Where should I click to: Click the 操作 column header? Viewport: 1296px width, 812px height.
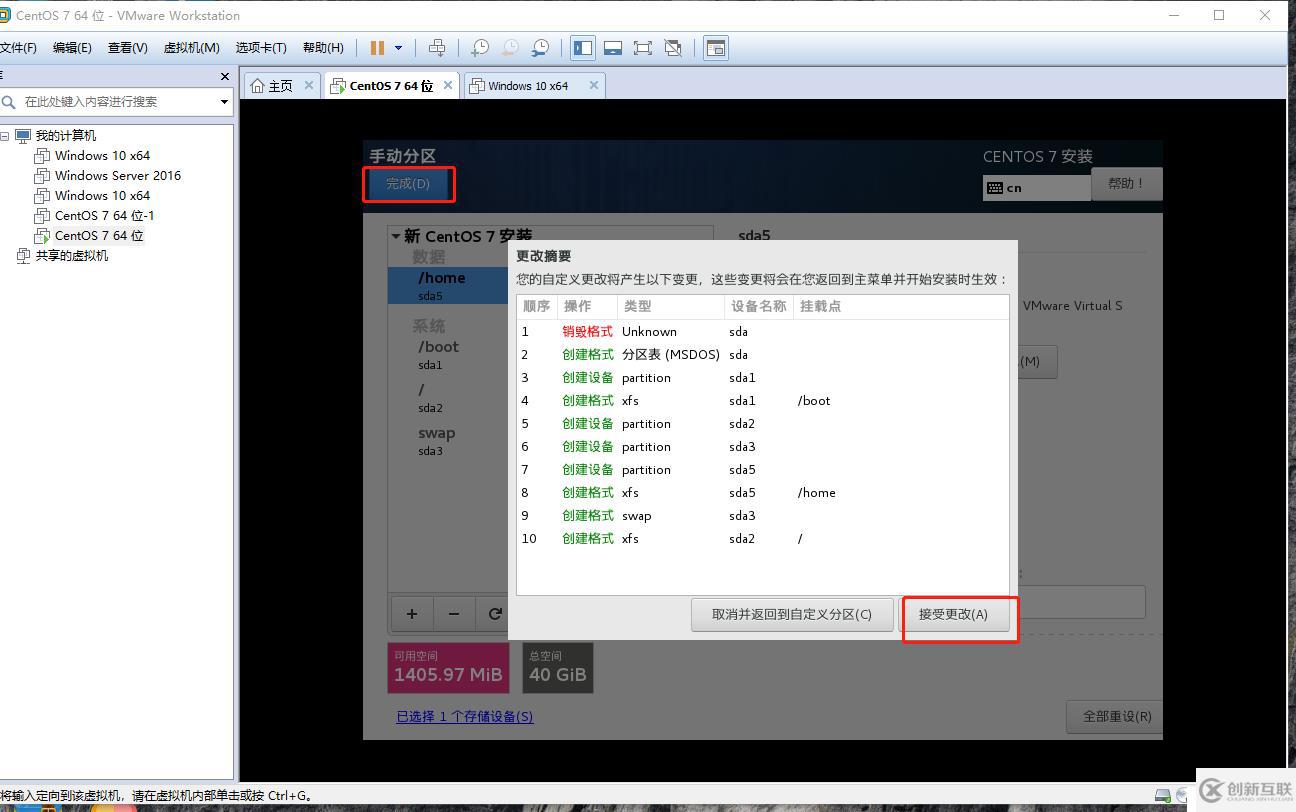click(x=587, y=306)
